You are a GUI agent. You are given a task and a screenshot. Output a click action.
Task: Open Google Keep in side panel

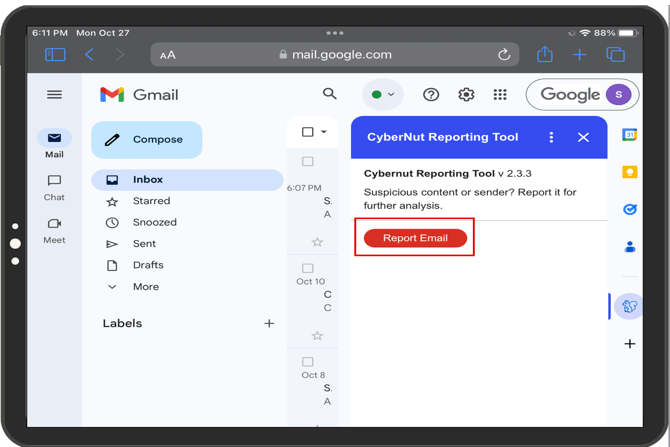point(630,172)
